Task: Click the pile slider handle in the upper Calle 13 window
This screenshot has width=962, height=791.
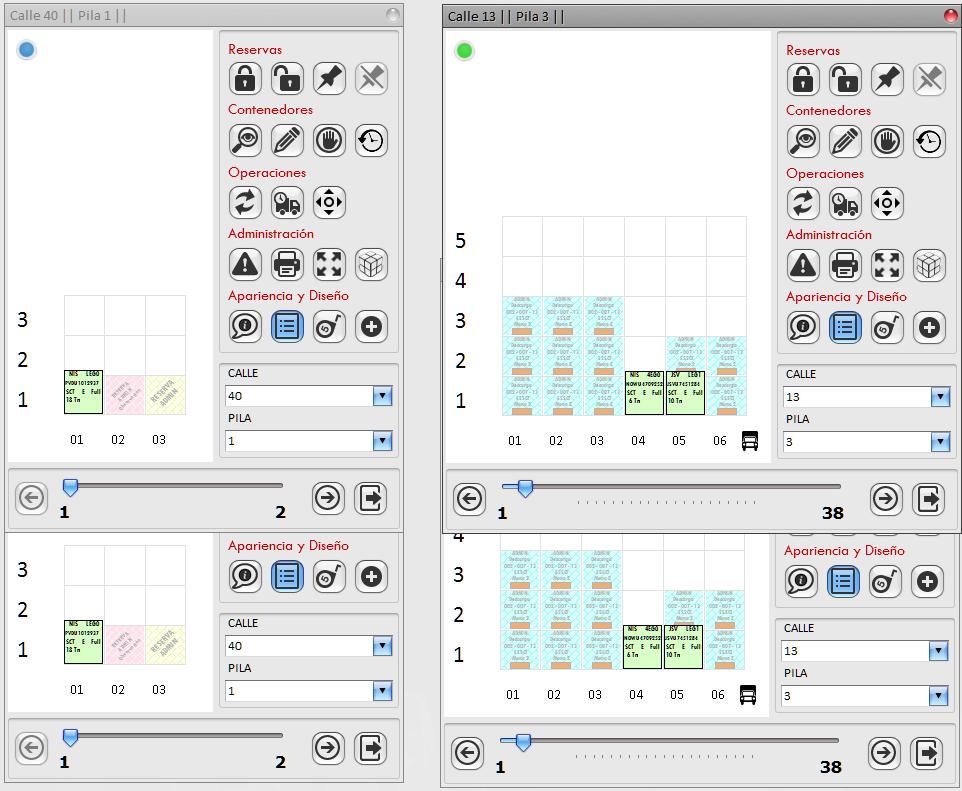Action: point(525,488)
